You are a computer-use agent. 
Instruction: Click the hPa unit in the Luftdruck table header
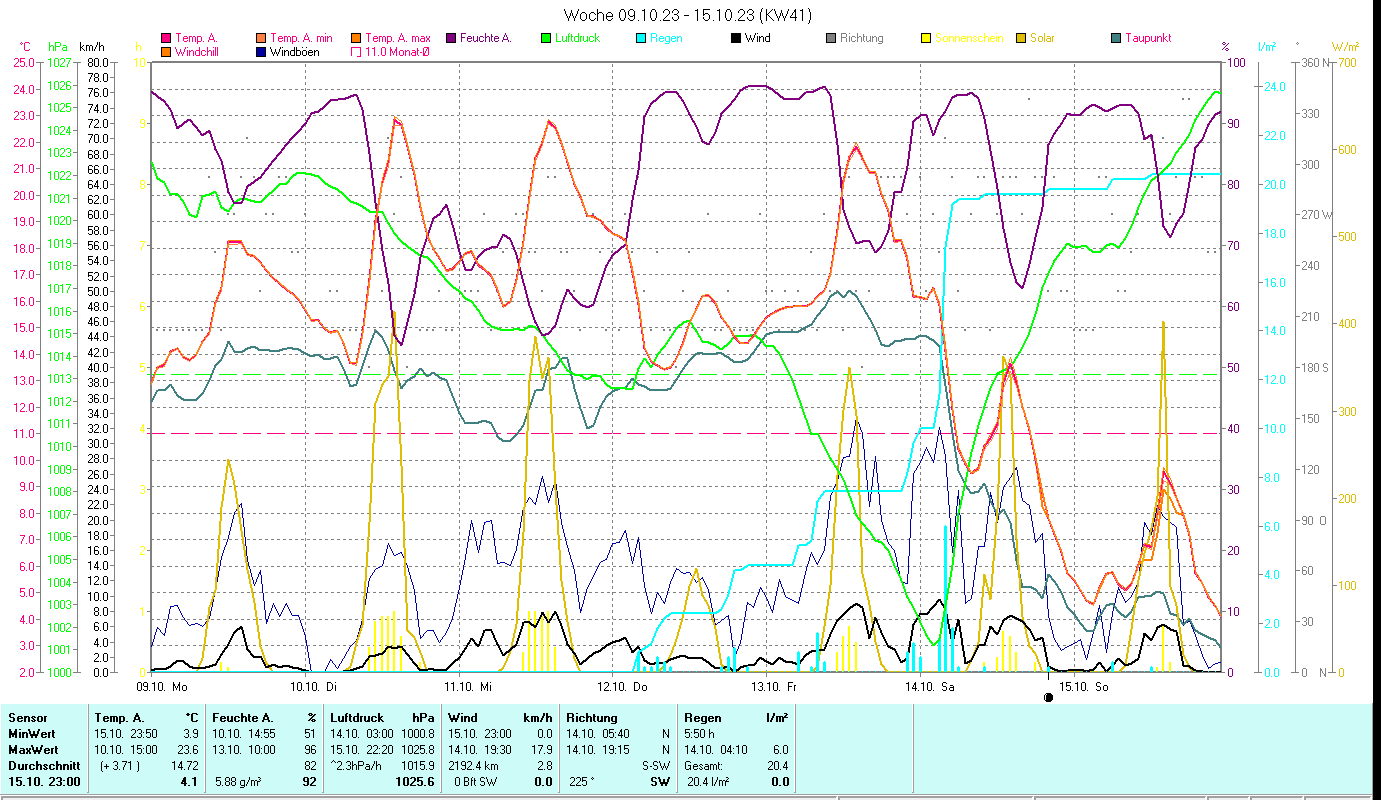click(424, 717)
